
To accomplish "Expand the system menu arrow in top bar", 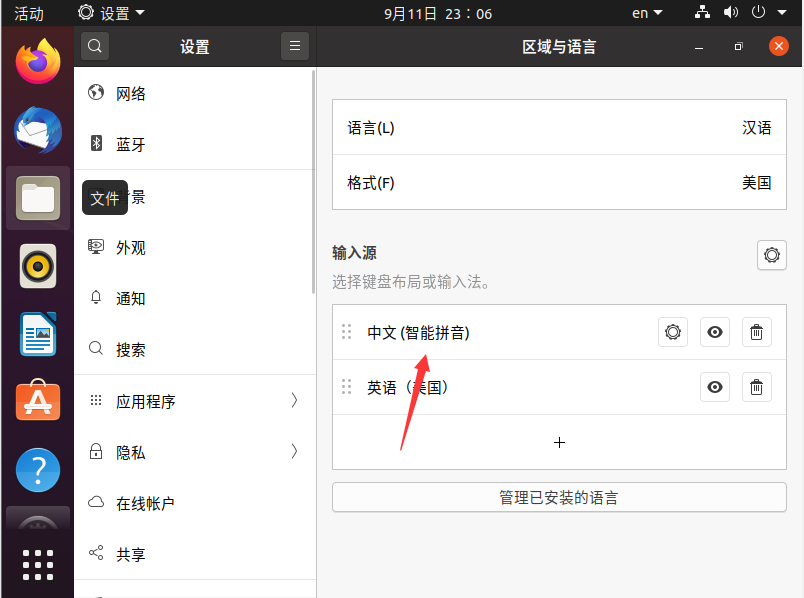I will (x=782, y=13).
